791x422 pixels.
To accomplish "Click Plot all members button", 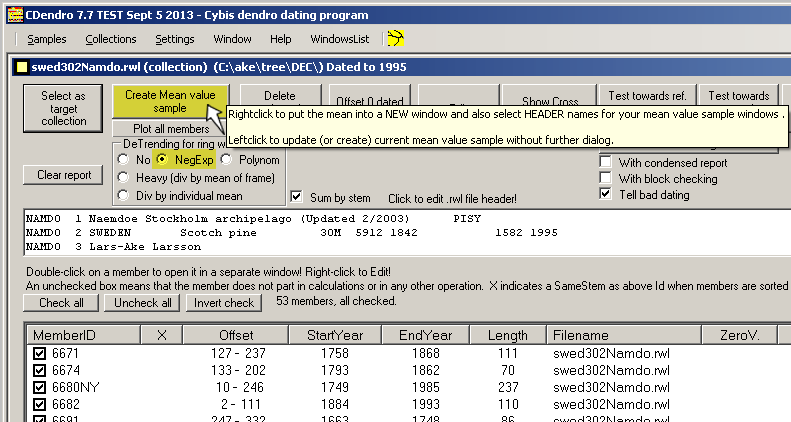I will click(x=171, y=129).
